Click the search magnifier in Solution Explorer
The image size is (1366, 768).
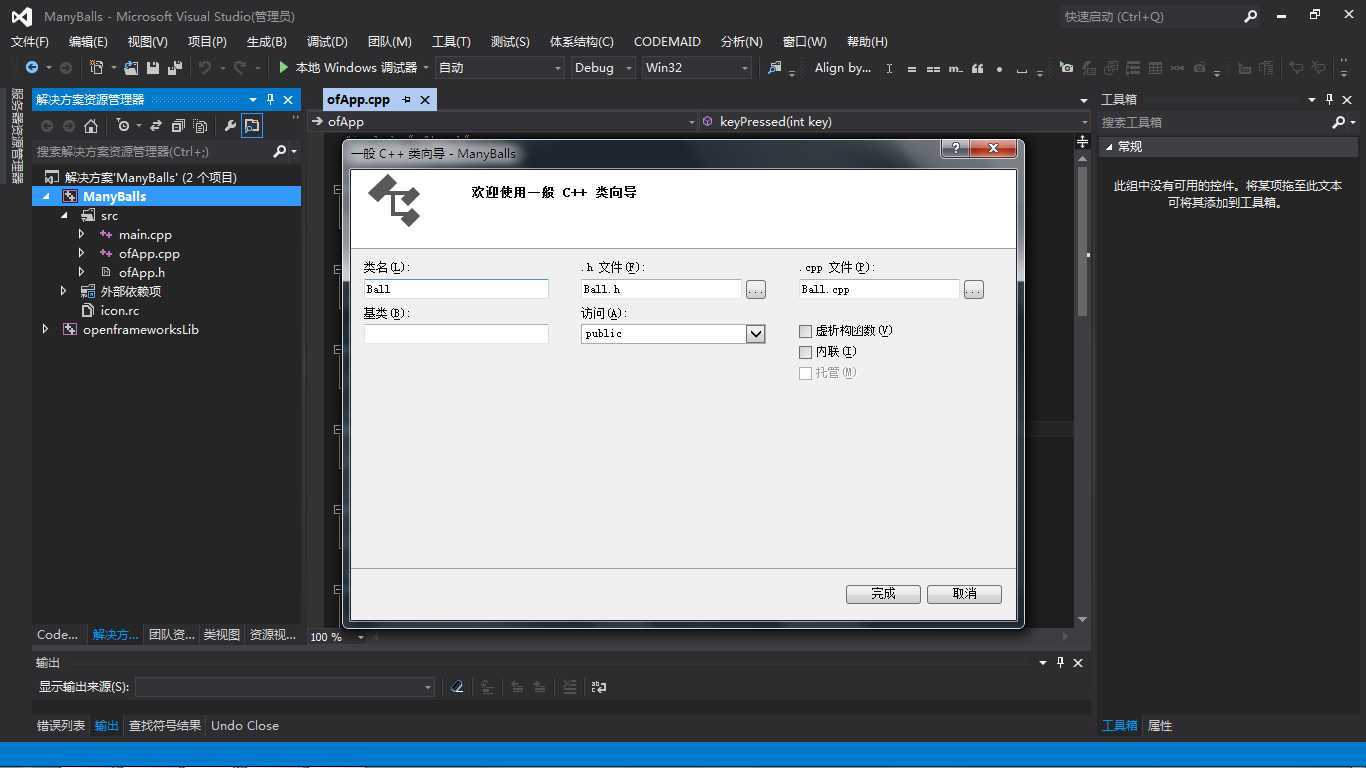[x=280, y=151]
